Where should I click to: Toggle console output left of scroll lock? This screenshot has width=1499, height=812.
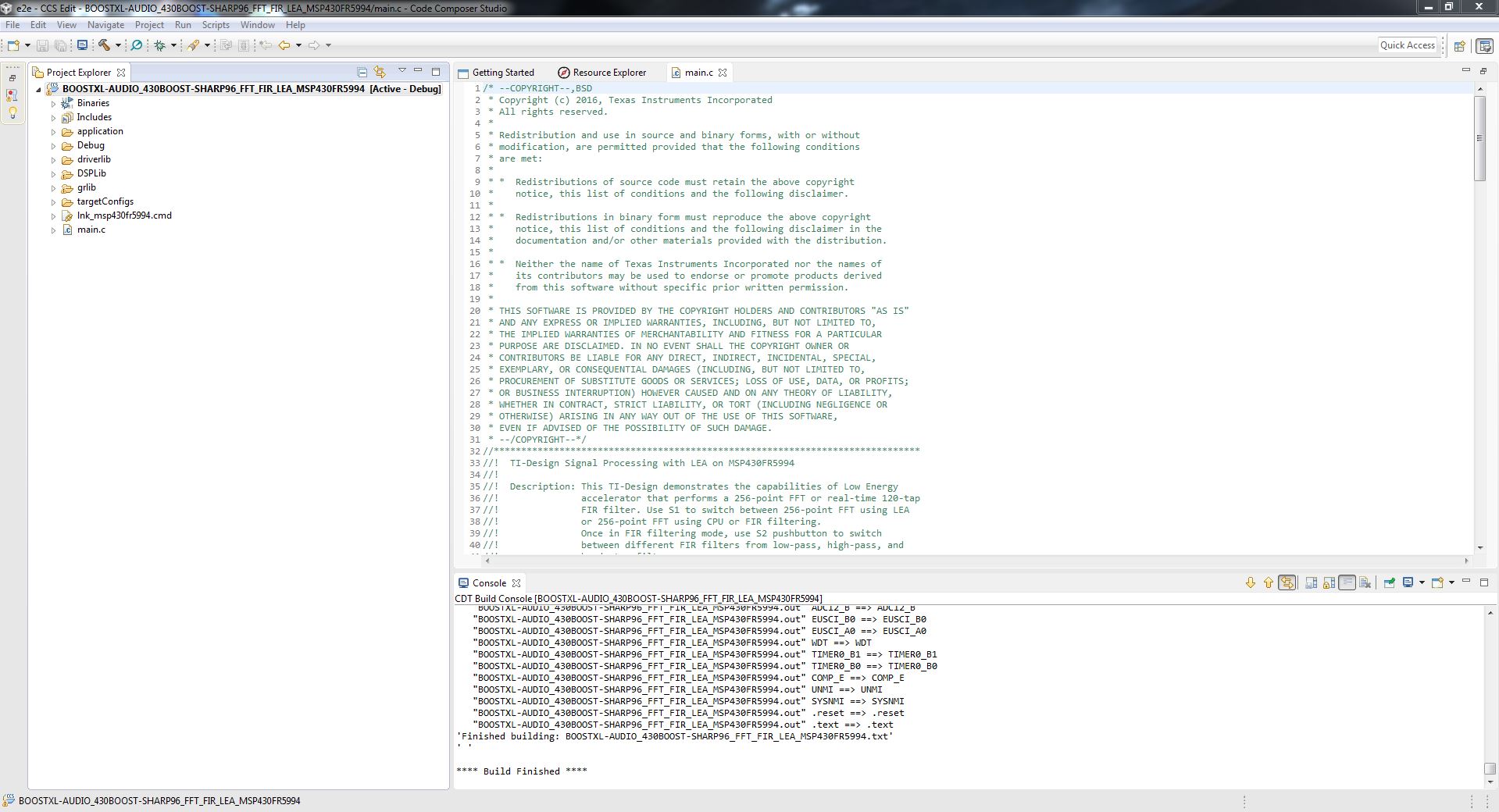1311,582
